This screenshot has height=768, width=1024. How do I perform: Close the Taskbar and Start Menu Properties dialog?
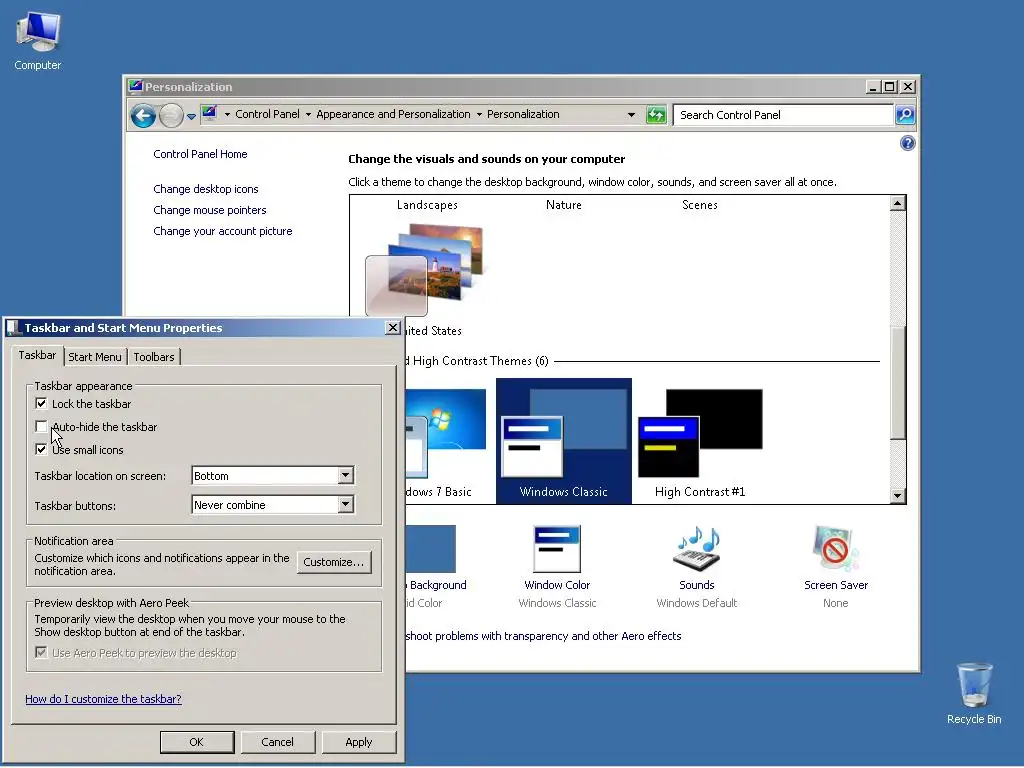point(392,327)
